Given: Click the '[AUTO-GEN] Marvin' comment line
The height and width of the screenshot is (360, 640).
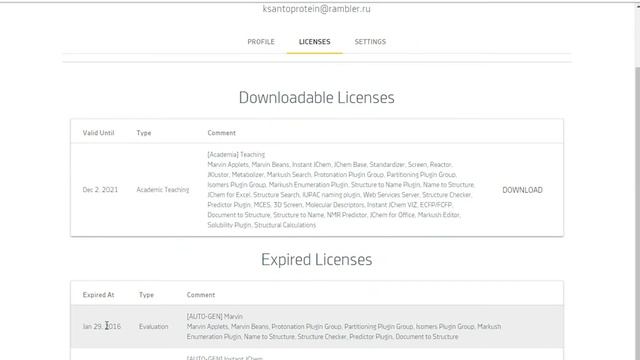Looking at the screenshot, I should click(214, 316).
